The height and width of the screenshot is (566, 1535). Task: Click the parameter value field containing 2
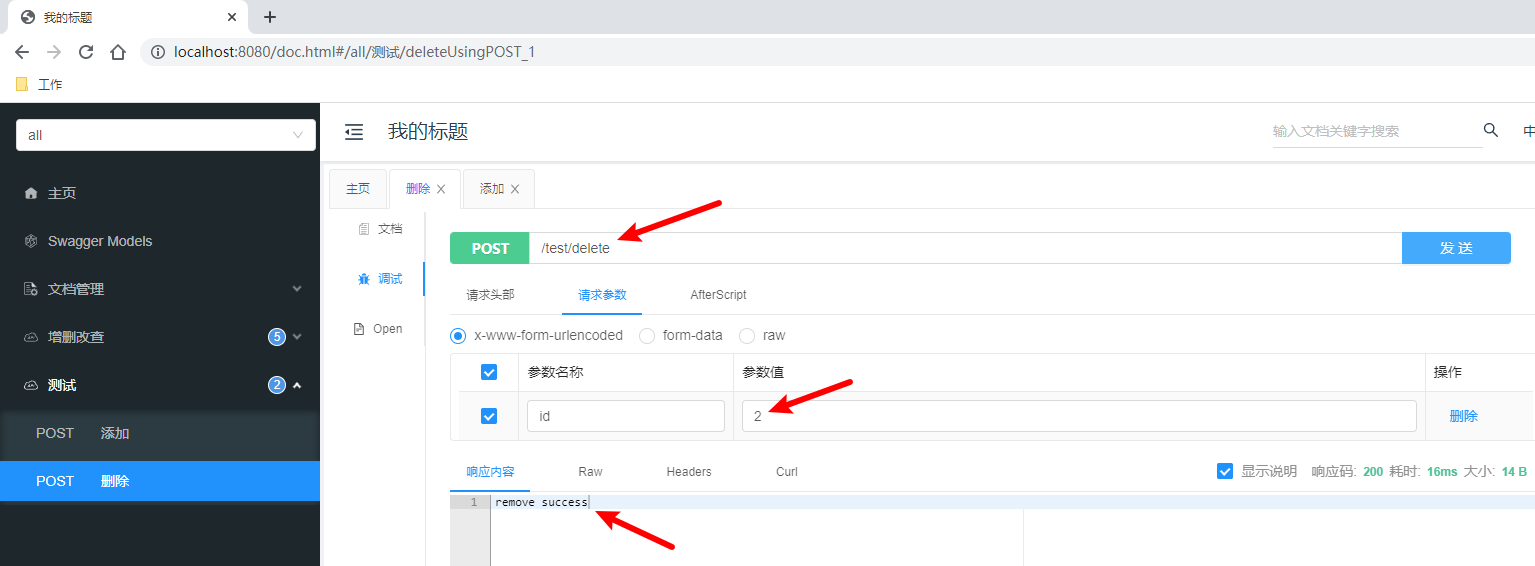click(x=1079, y=416)
